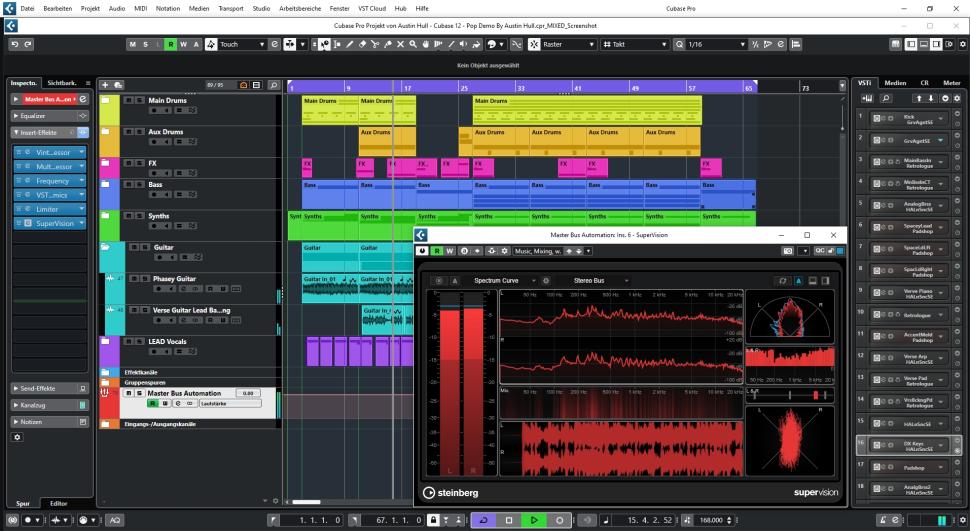Toggle the global Mute M button
The width and height of the screenshot is (970, 531).
pos(135,44)
